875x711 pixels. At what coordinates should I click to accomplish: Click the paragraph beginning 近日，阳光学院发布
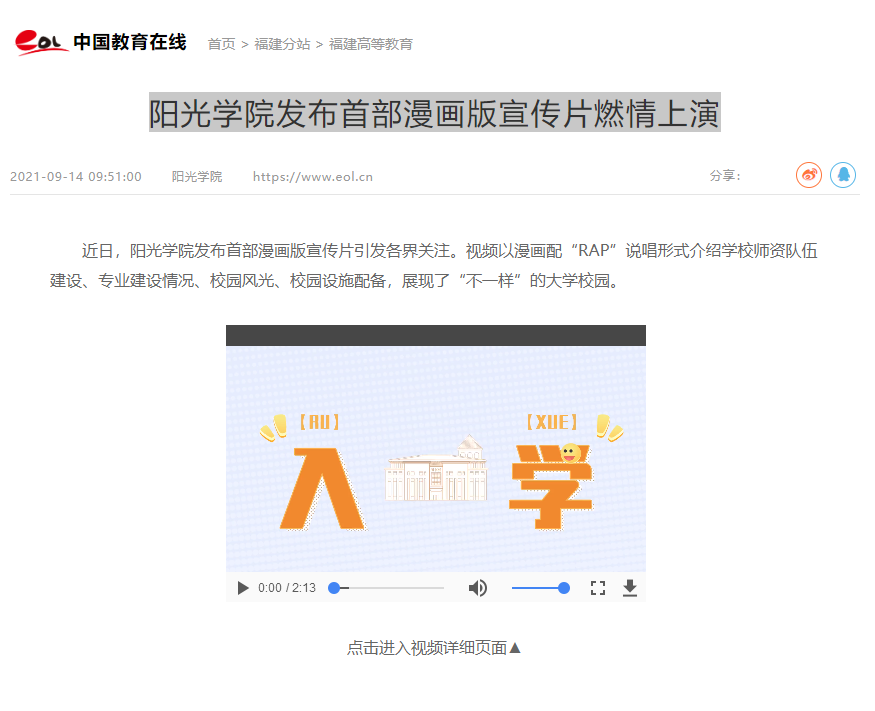pos(434,266)
